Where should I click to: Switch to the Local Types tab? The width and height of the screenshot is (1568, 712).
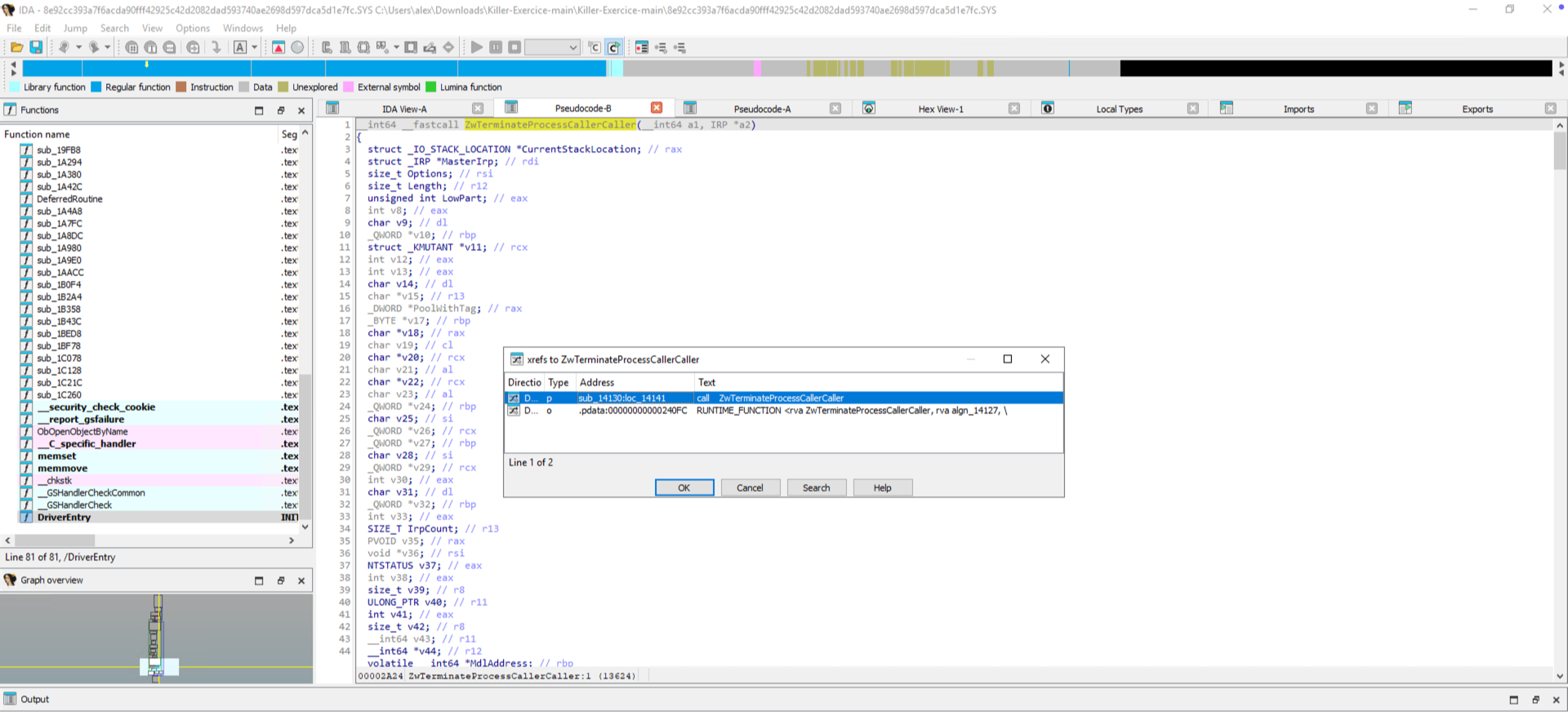pyautogui.click(x=1119, y=109)
